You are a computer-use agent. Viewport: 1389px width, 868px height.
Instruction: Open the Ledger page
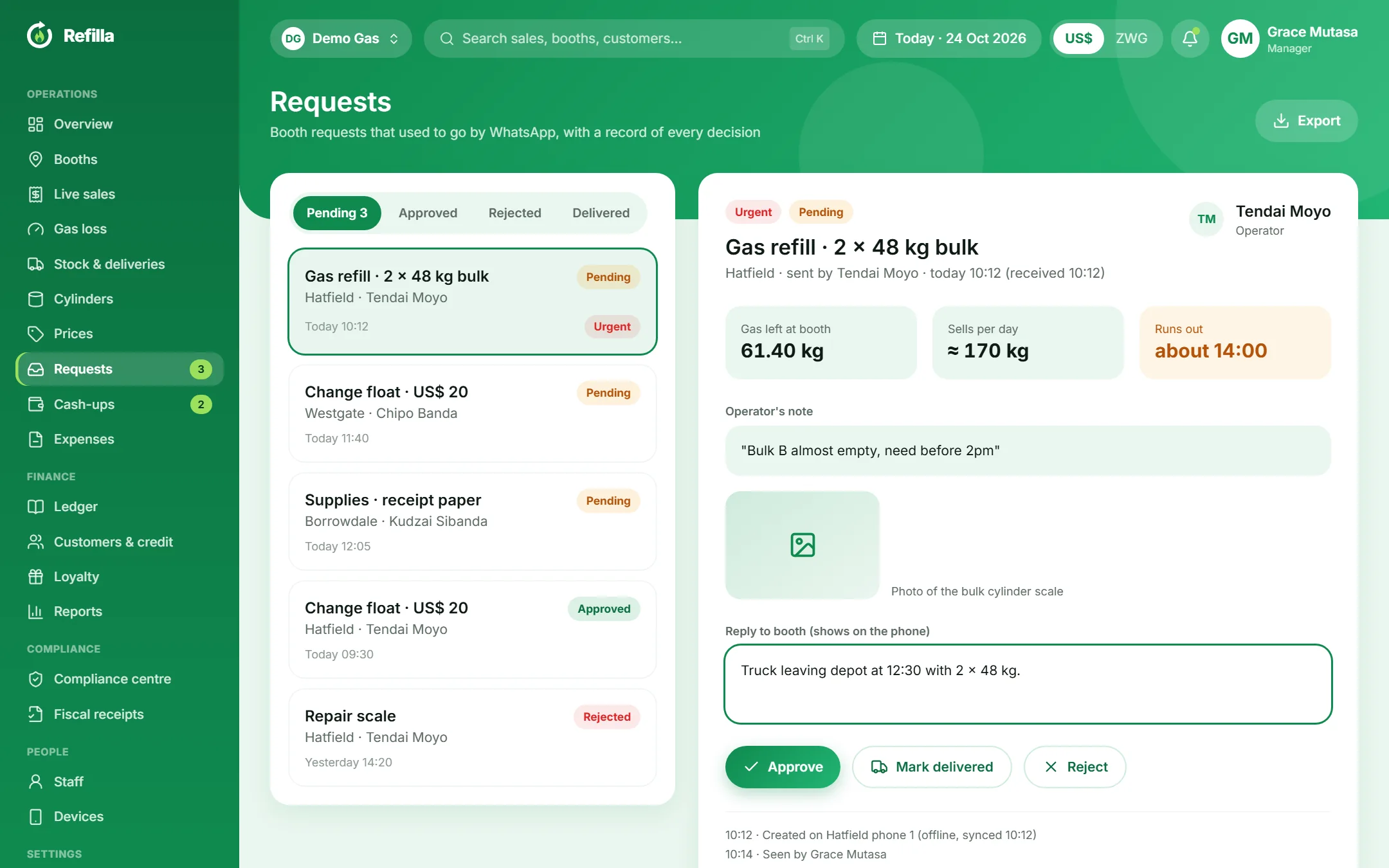pyautogui.click(x=120, y=507)
